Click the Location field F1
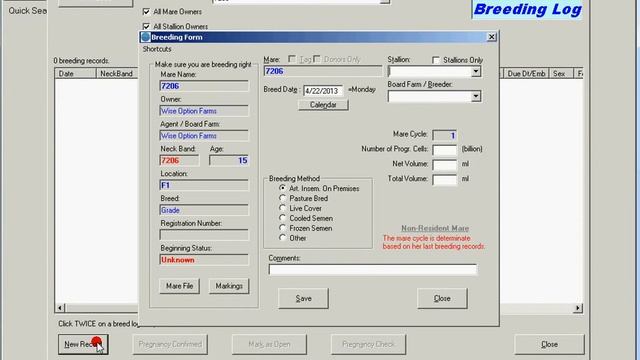The image size is (640, 360). (x=204, y=185)
